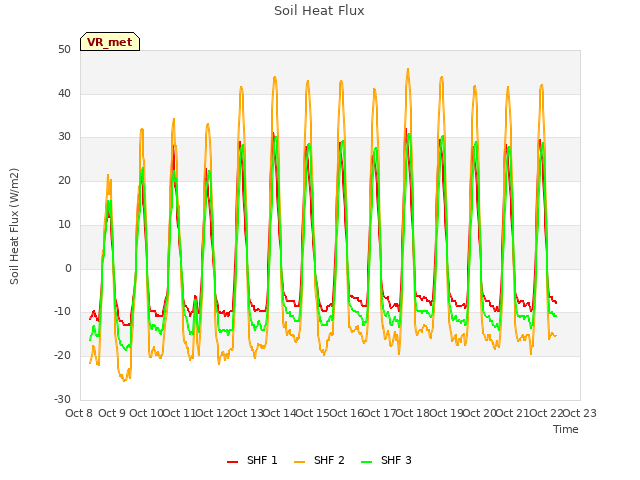
Task: Click the -10 y-axis tick label
Action: (62, 311)
